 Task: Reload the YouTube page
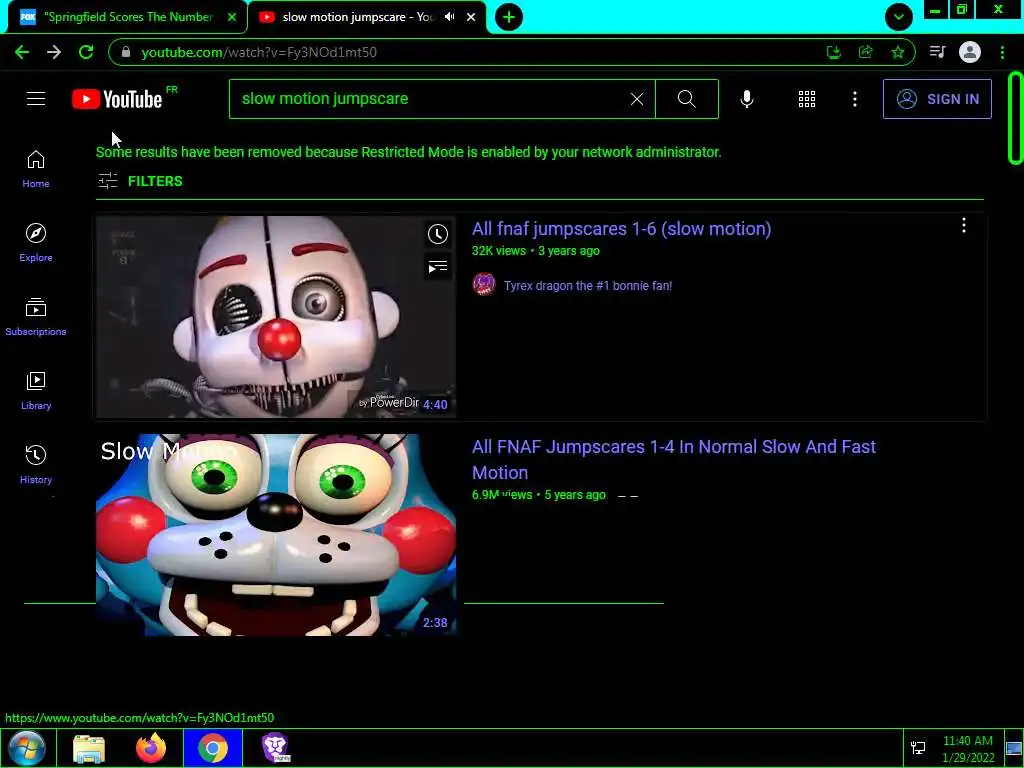(86, 52)
